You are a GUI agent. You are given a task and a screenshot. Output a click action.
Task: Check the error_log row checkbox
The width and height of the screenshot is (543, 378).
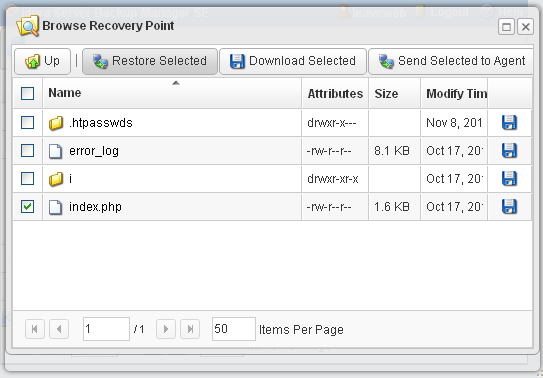pos(27,151)
